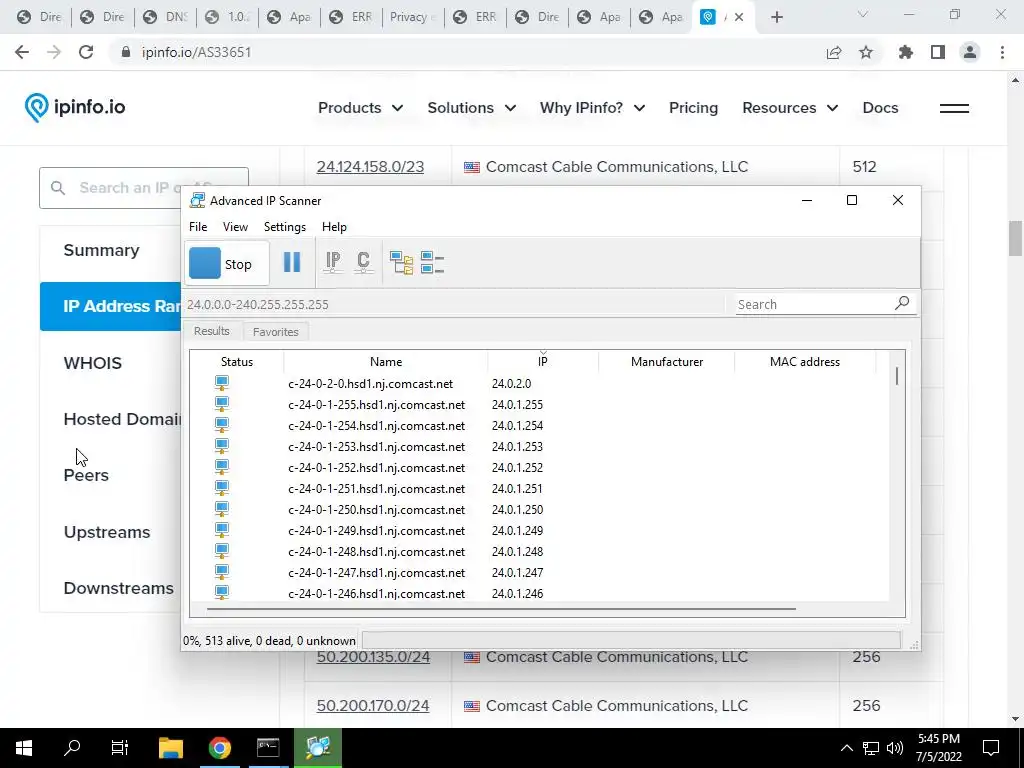This screenshot has width=1024, height=768.
Task: Click computer icon for row 24.0.2.0
Action: point(222,383)
